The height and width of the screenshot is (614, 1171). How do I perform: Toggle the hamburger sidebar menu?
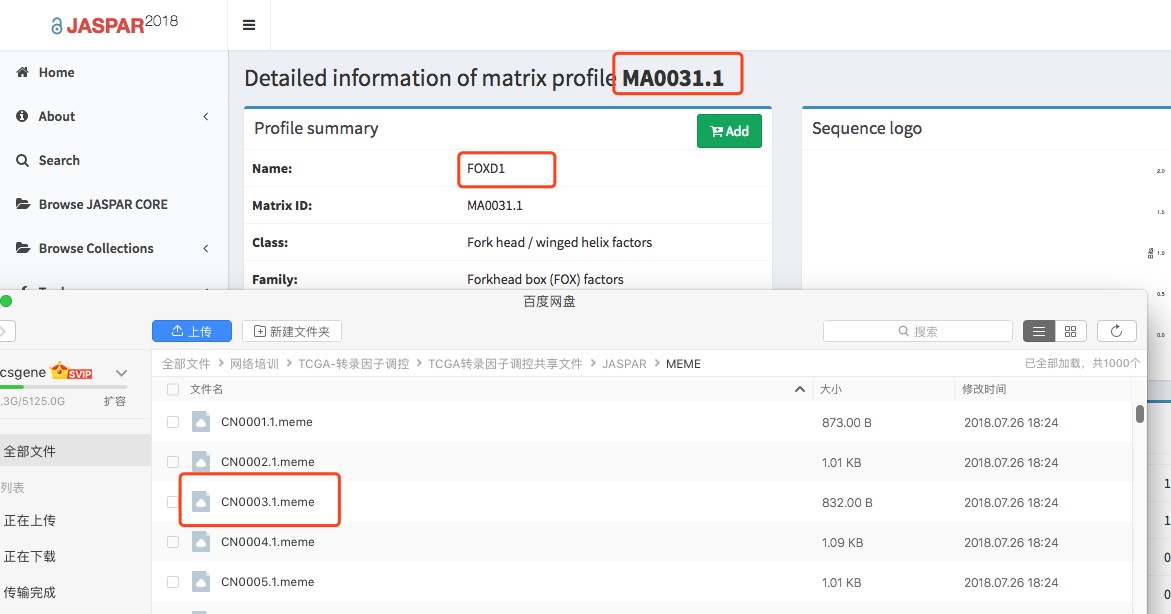249,25
